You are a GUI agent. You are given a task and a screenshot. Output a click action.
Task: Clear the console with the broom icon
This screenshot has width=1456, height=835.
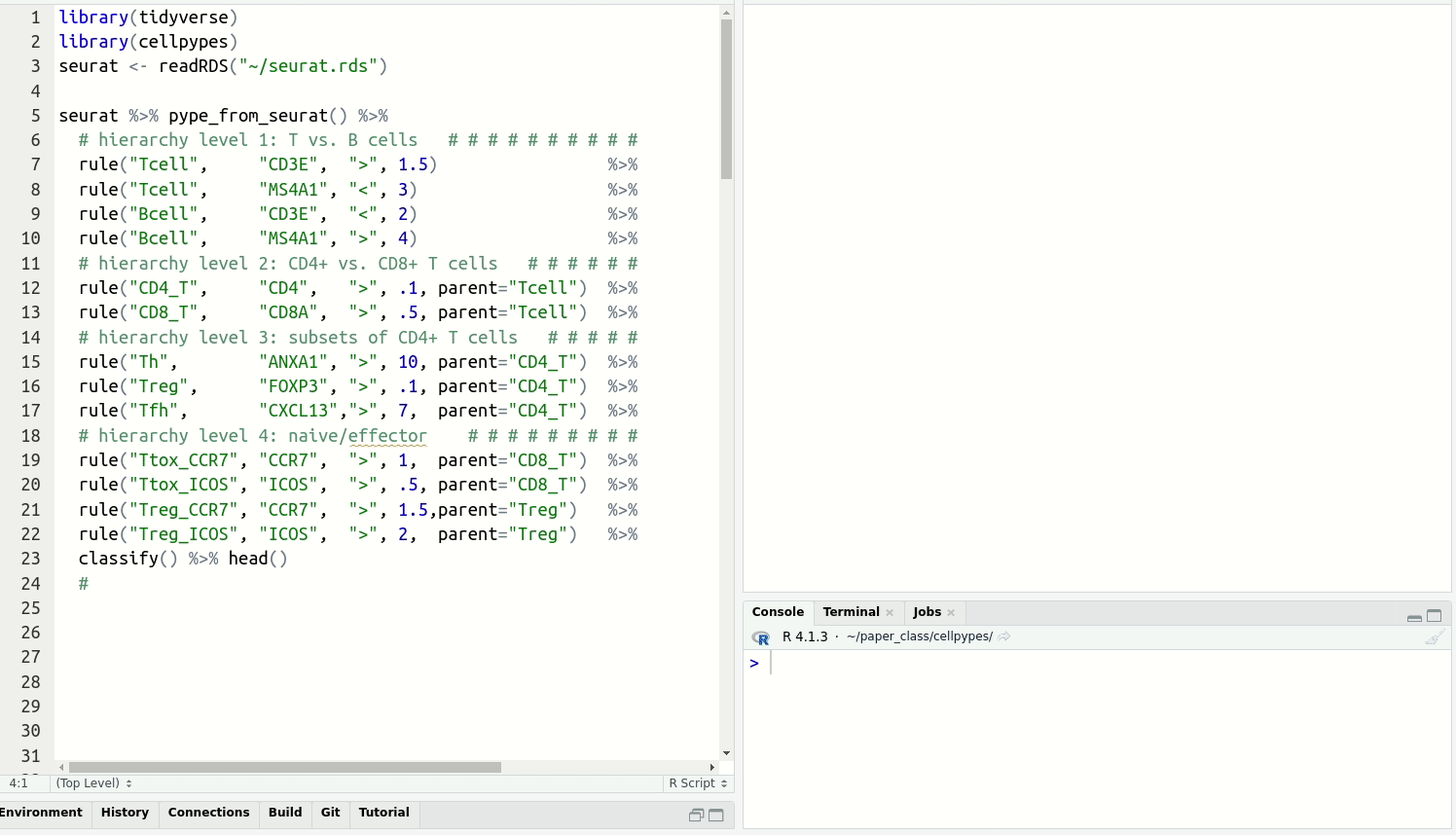(1434, 637)
